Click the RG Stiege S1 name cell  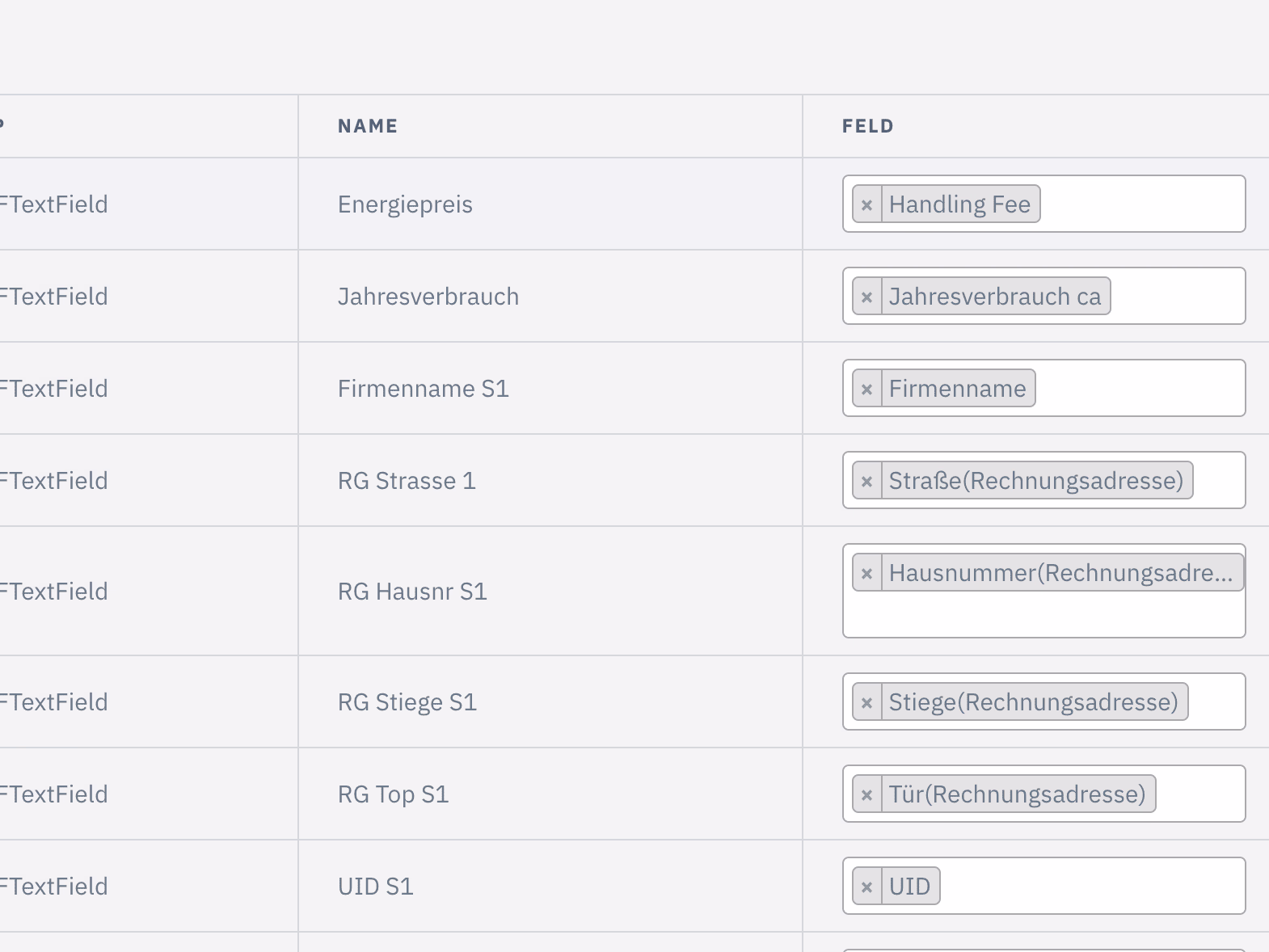407,702
